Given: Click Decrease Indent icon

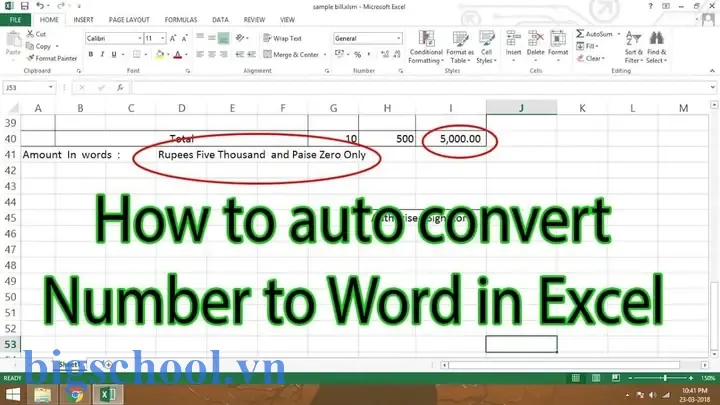Looking at the screenshot, I should (x=240, y=54).
